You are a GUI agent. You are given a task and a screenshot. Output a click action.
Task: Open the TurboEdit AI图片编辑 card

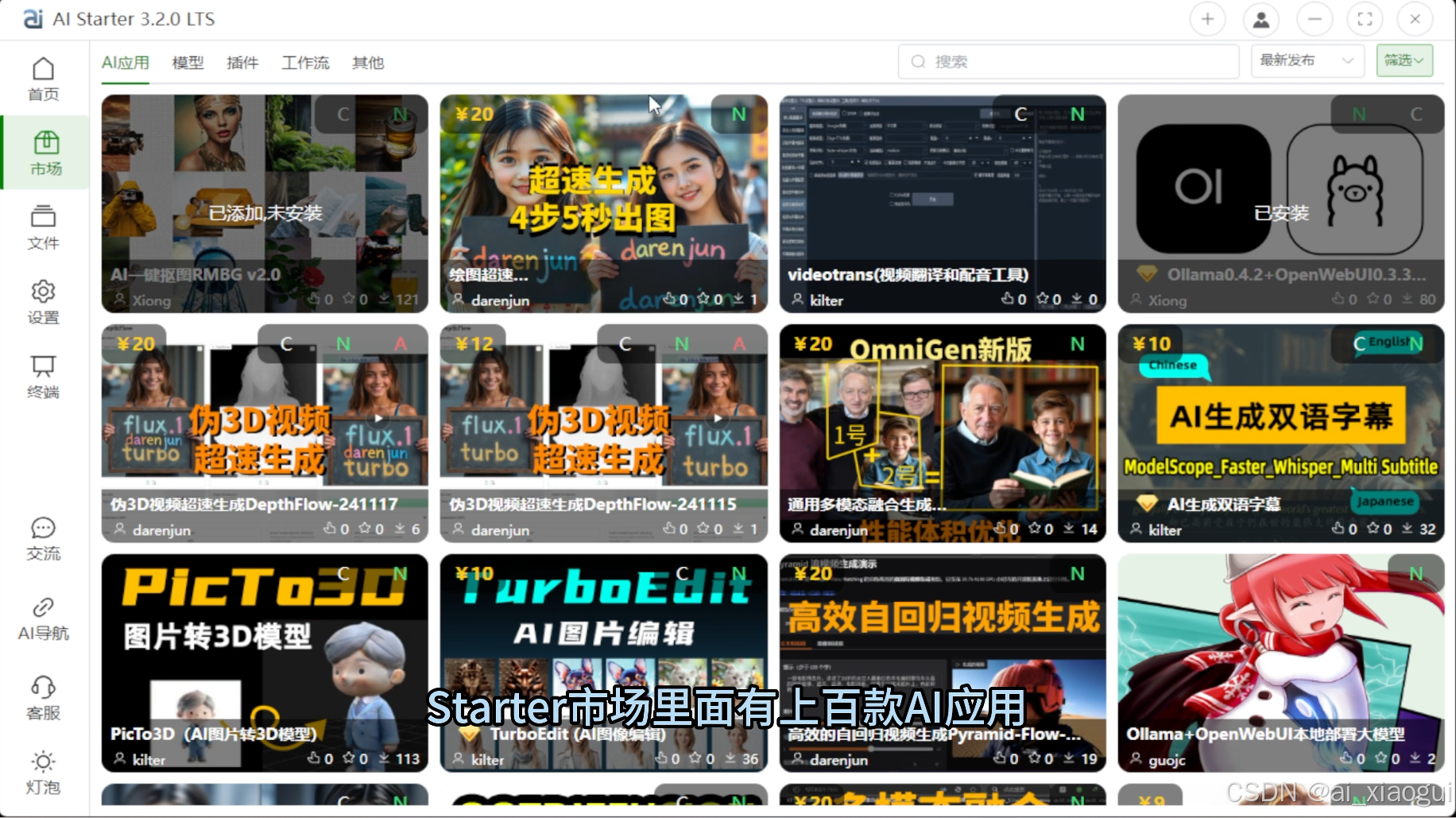[604, 663]
